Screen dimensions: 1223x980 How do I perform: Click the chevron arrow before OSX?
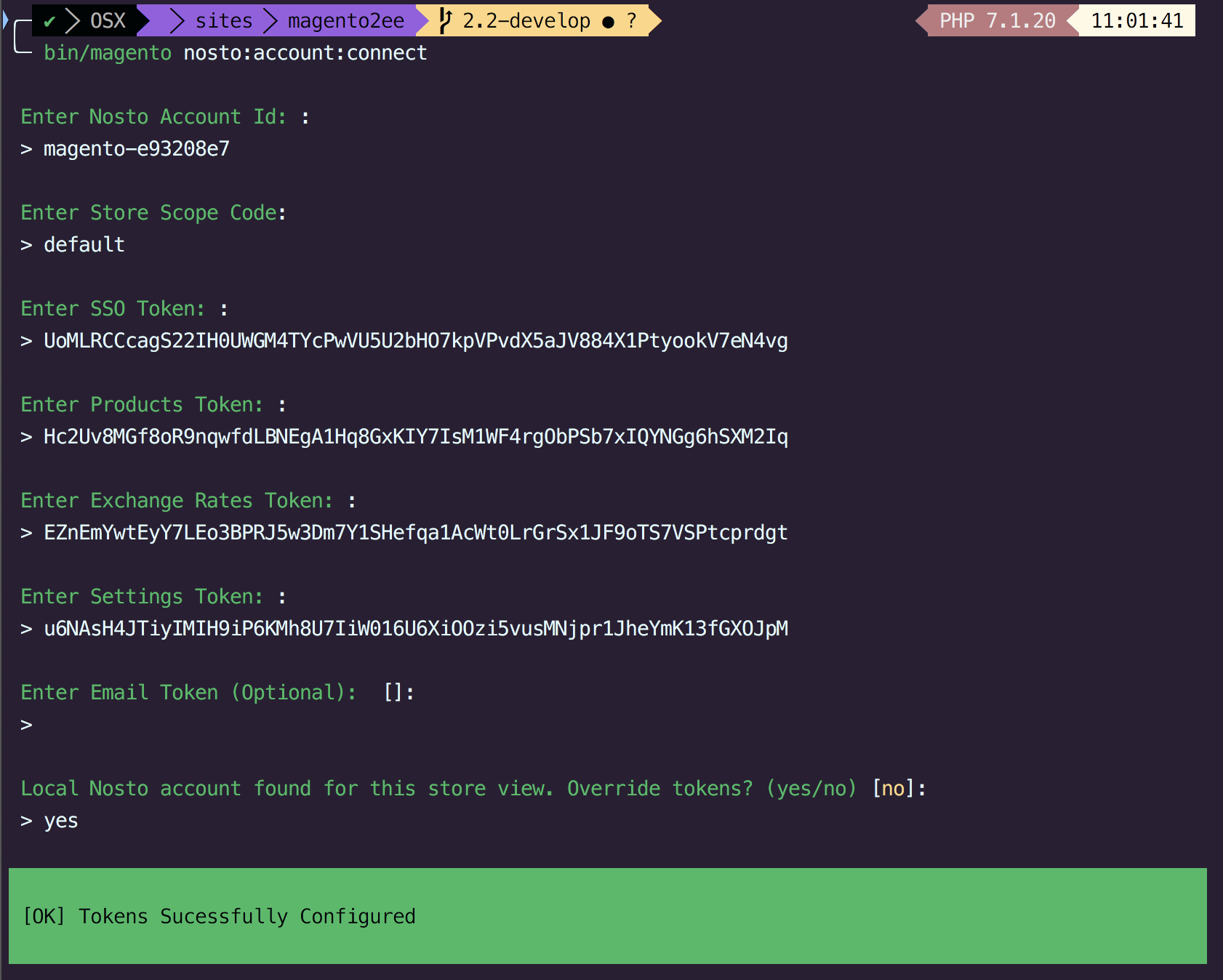(73, 21)
